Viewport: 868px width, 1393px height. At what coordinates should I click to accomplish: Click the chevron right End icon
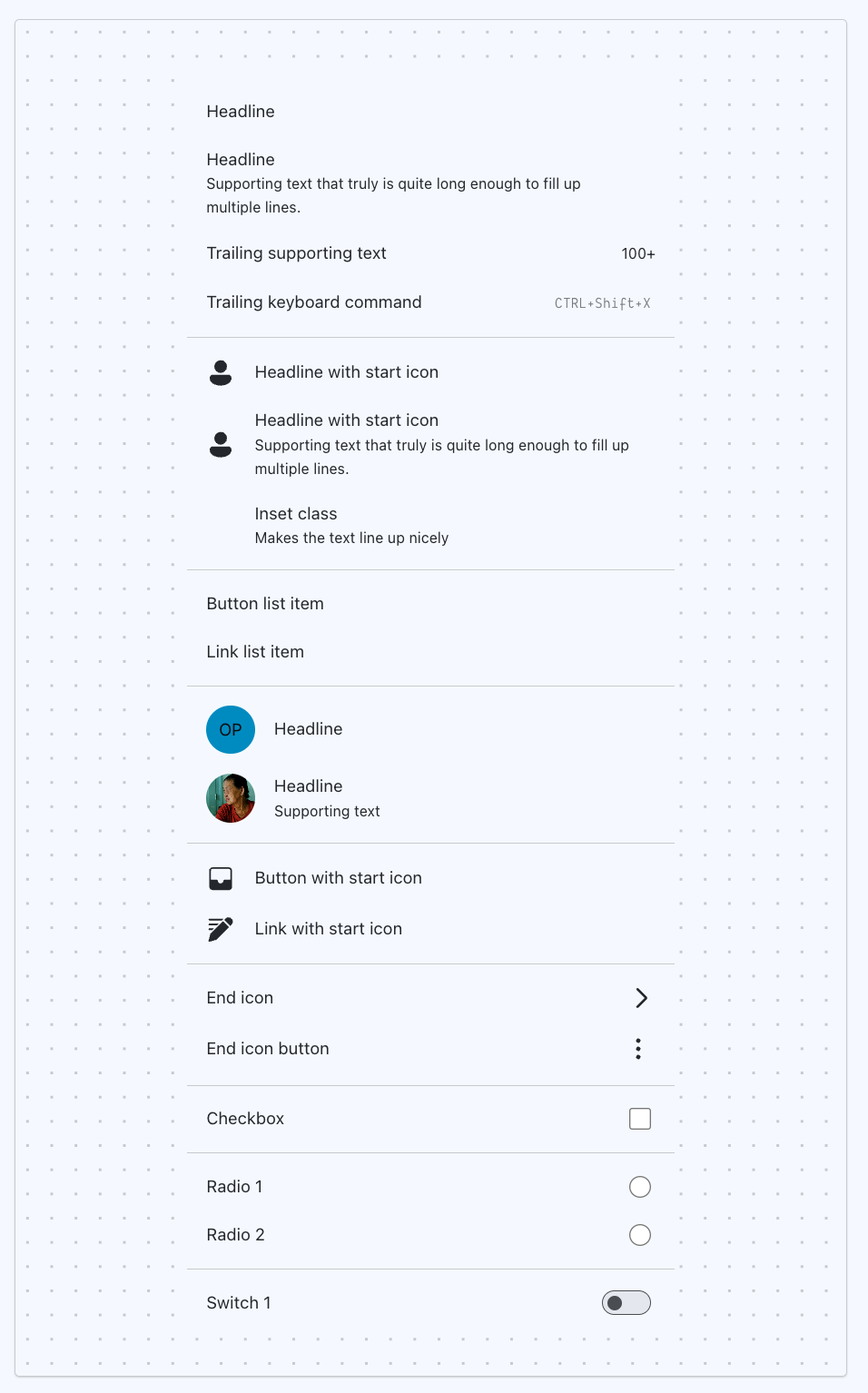[x=641, y=998]
